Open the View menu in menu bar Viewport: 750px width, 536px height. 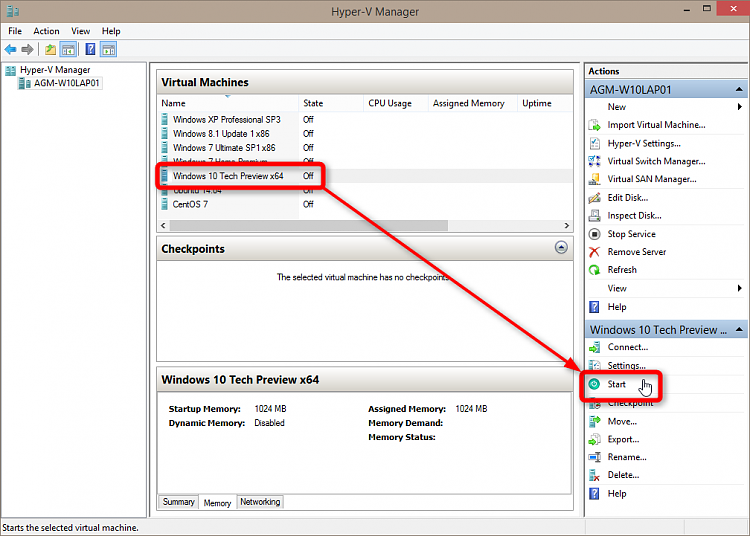[80, 31]
